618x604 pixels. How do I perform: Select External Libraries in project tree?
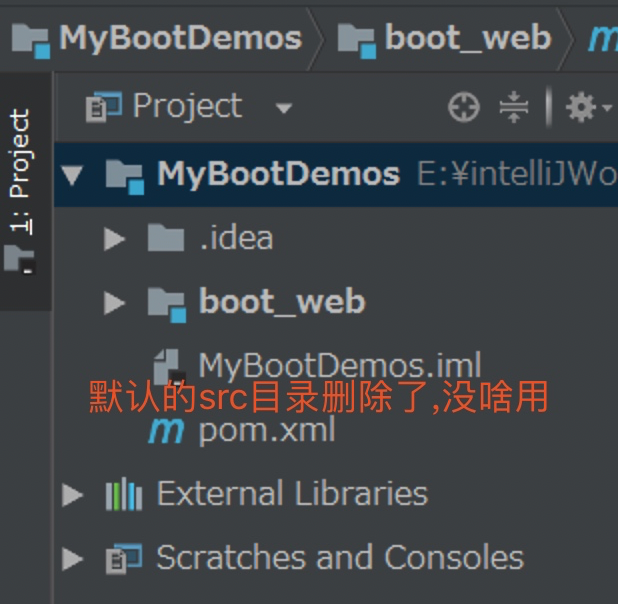292,494
